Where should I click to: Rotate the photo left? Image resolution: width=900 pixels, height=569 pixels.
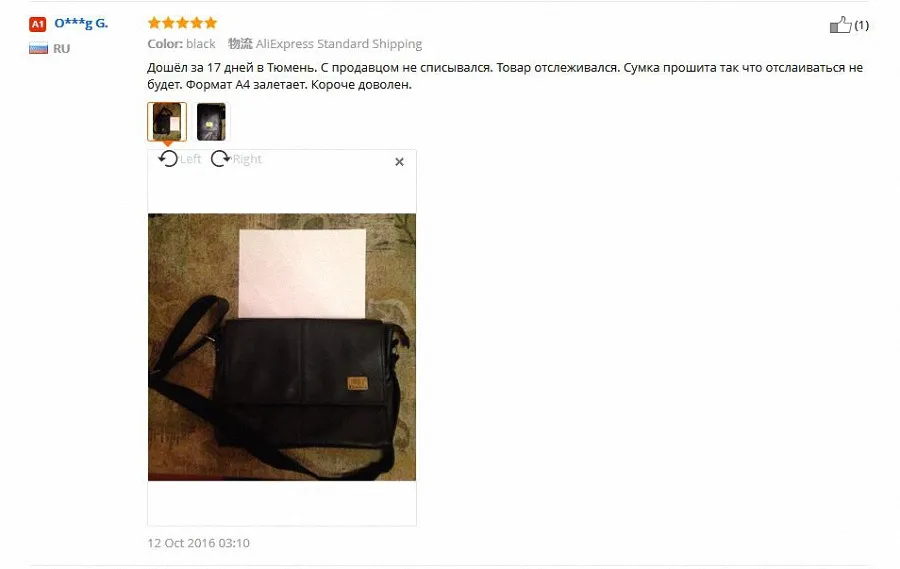tap(168, 158)
